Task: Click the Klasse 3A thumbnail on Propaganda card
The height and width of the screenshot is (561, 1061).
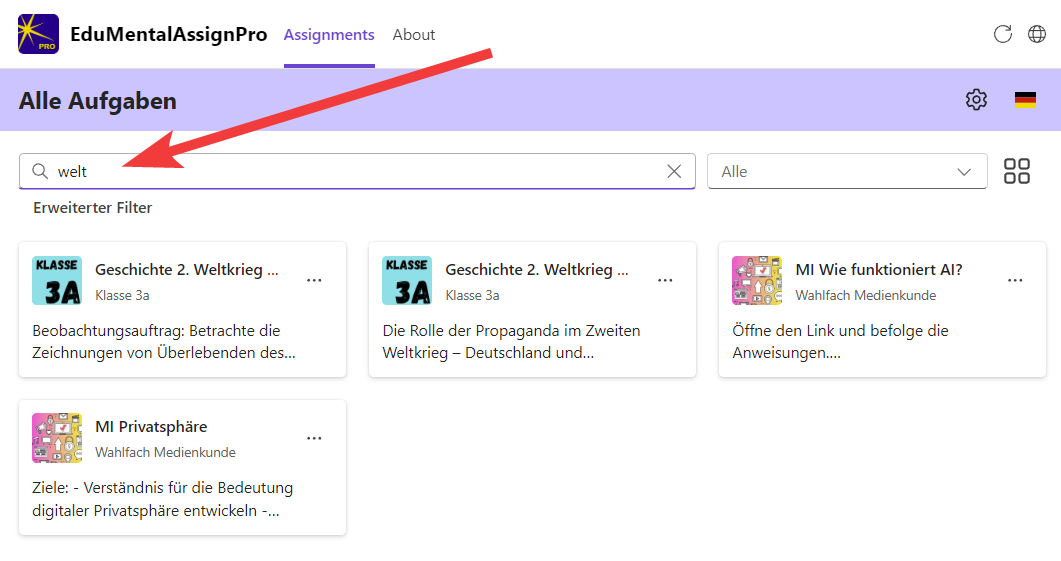Action: (407, 280)
